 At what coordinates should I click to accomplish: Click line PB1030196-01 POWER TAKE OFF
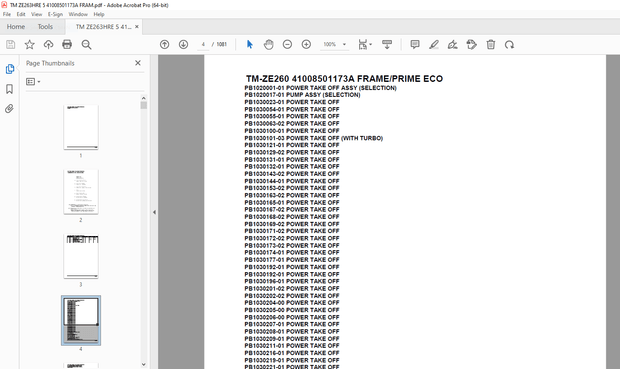[292, 281]
